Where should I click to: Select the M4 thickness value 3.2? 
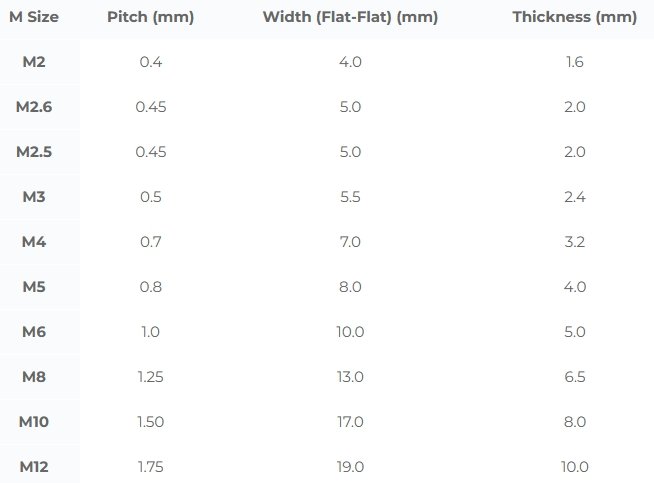tap(574, 242)
